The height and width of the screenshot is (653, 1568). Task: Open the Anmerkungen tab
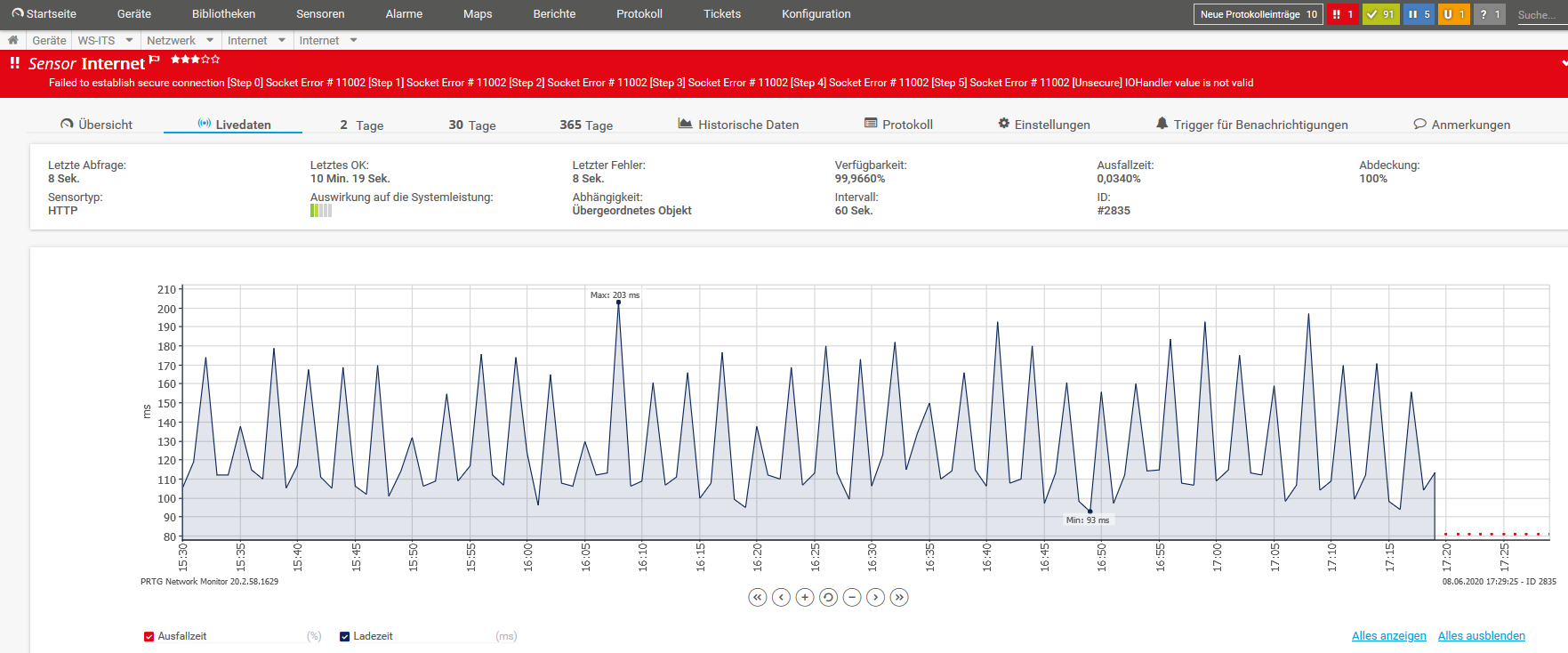point(1462,125)
